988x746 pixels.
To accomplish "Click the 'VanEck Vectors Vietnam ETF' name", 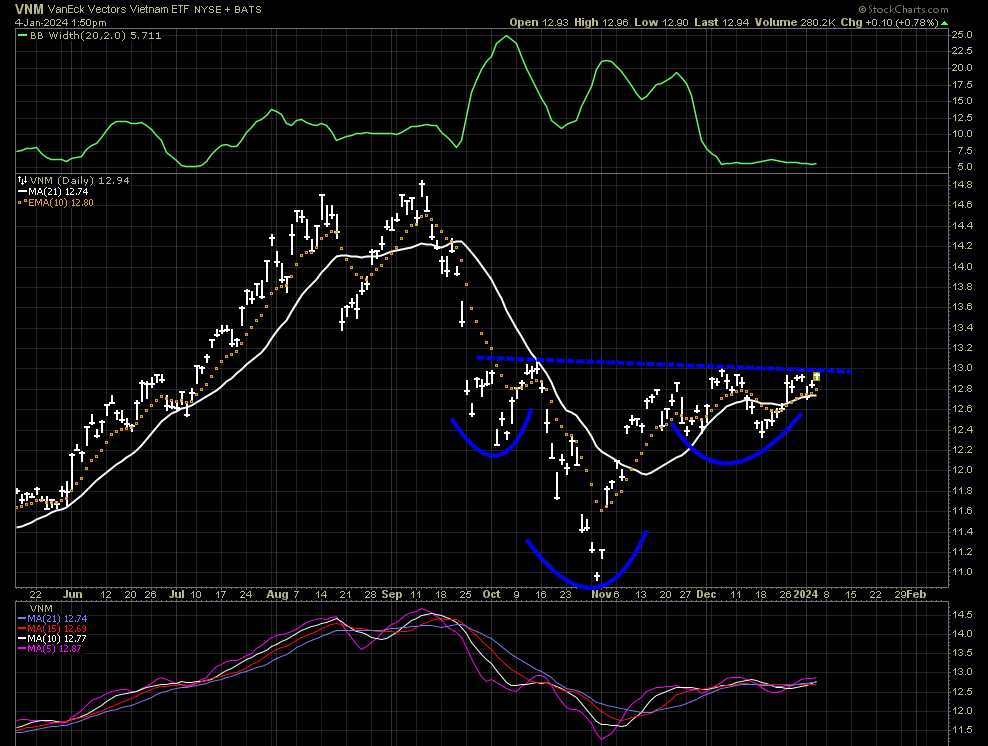I will pos(118,9).
